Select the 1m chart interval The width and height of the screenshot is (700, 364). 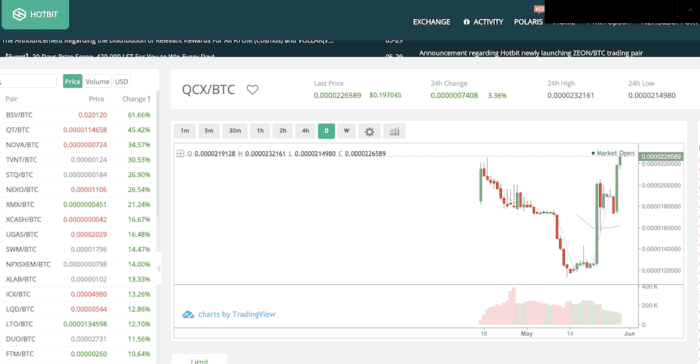coord(184,131)
